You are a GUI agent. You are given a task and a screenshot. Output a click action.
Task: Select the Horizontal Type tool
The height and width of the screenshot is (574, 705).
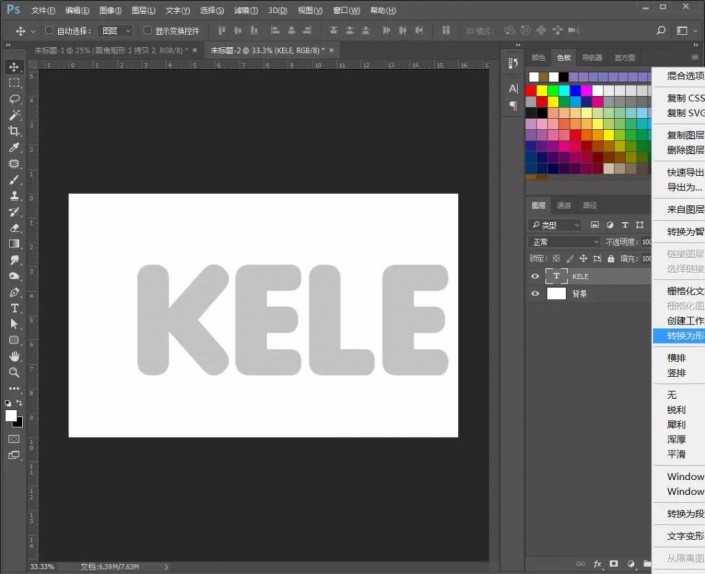tap(14, 308)
